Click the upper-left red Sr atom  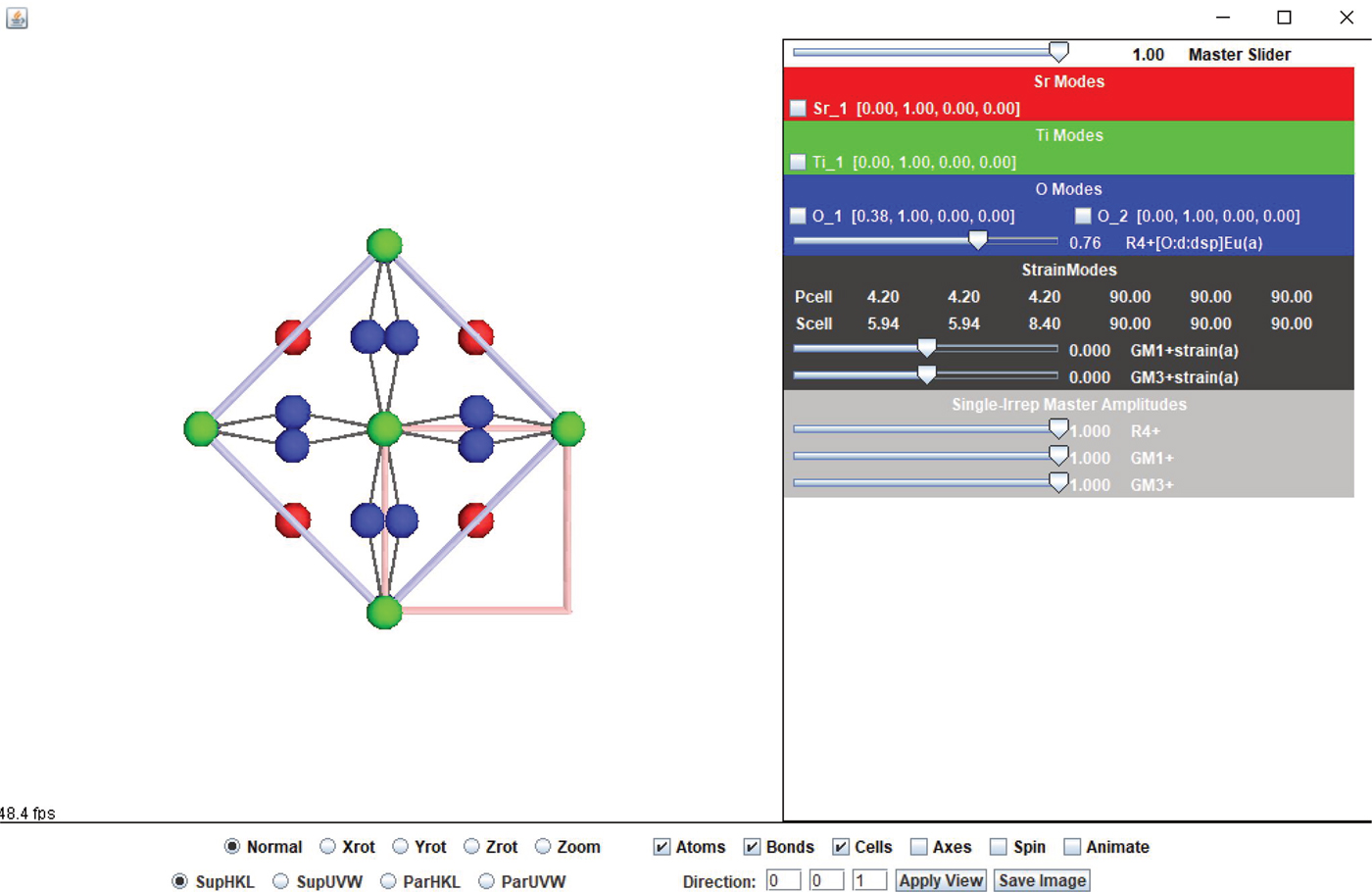[292, 337]
